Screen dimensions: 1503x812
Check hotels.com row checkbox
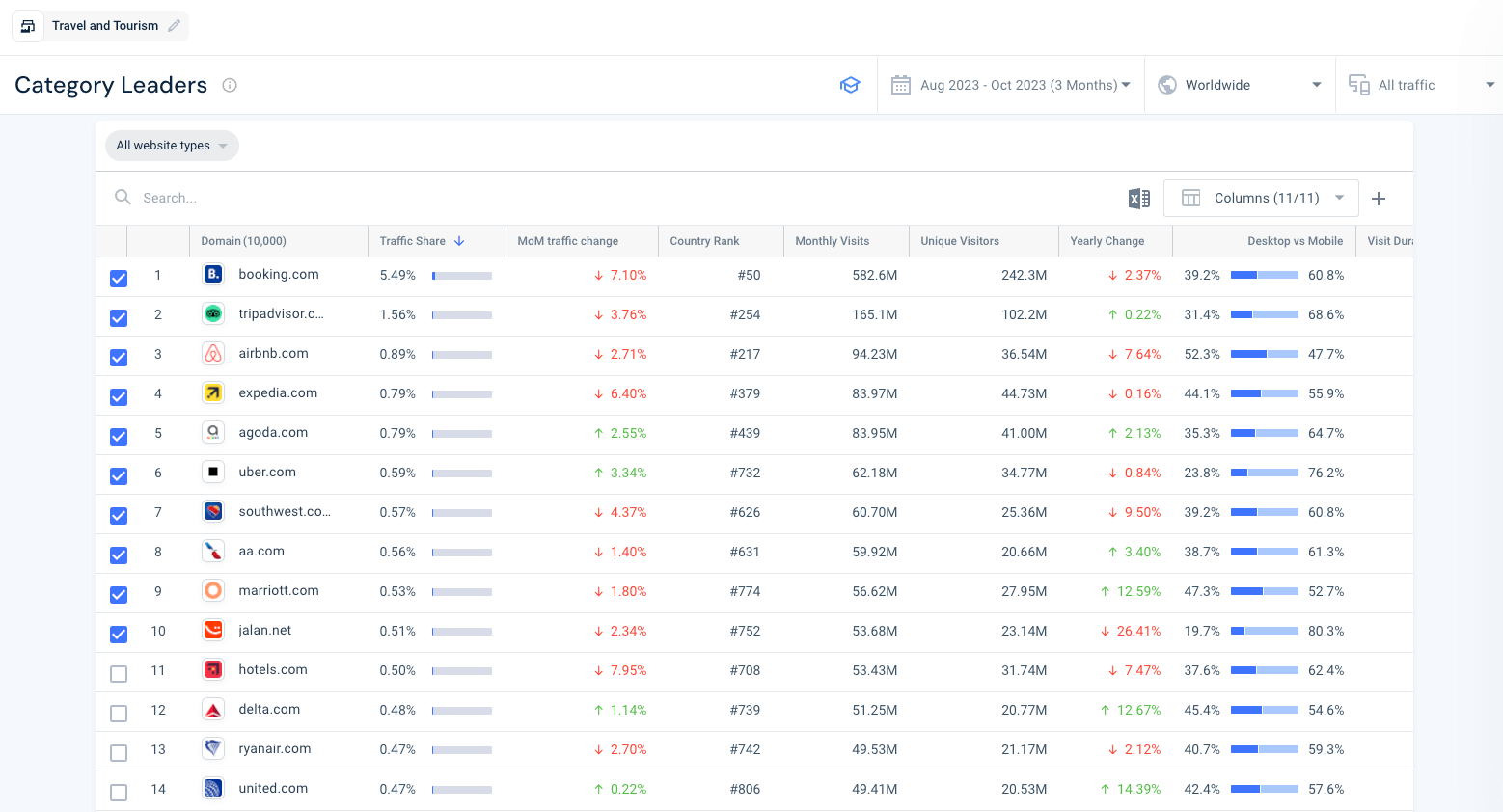point(119,674)
